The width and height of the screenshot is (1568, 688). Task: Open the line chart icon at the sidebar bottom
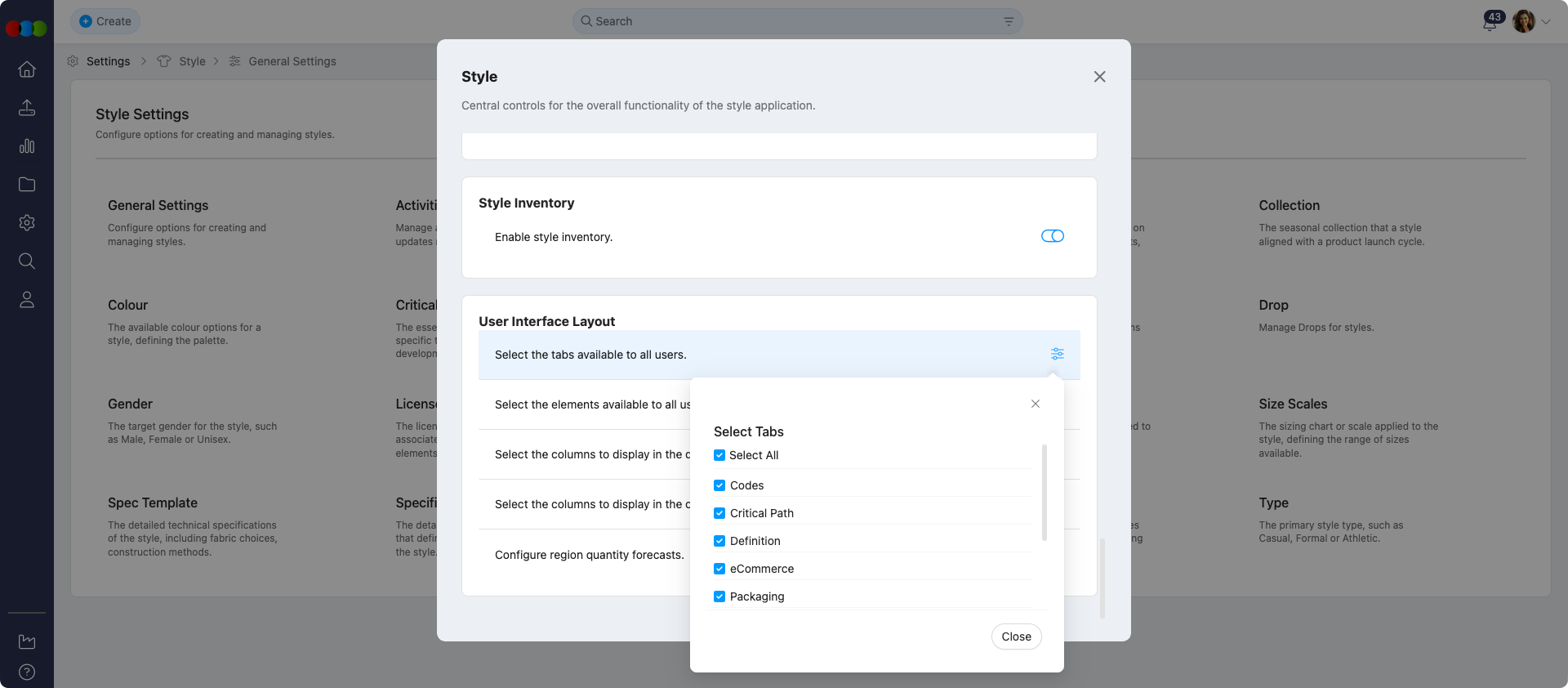pos(27,641)
